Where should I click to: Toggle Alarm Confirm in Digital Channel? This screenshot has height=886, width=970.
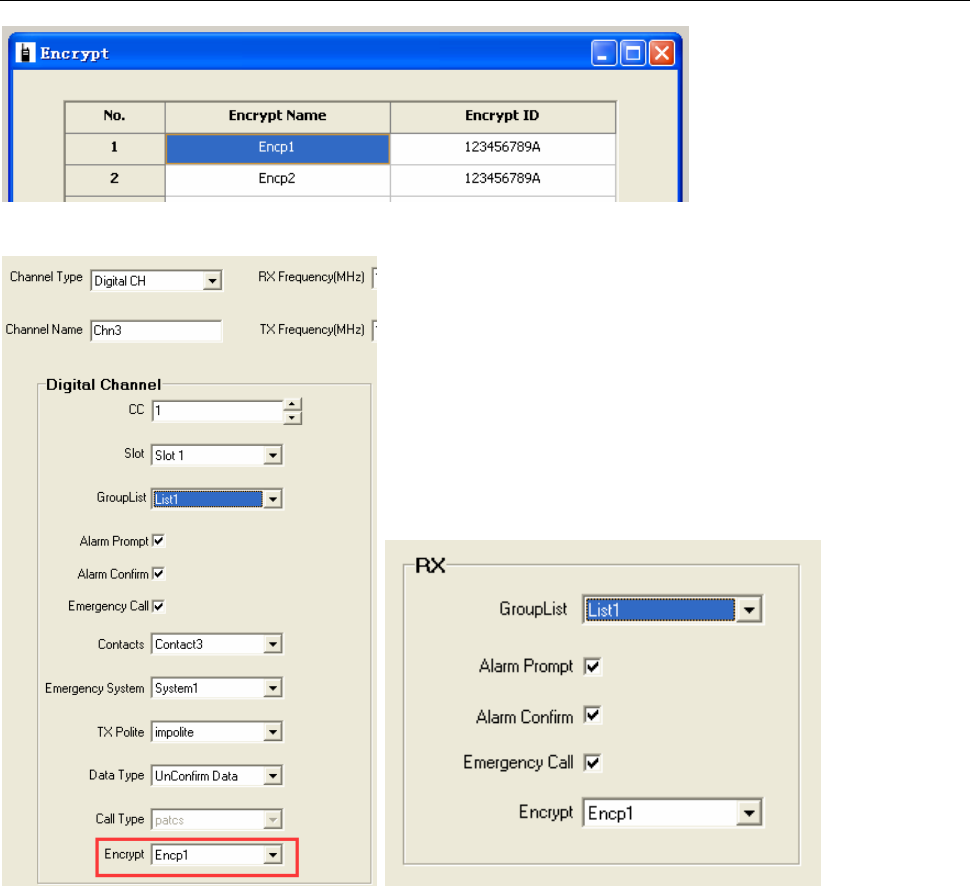point(158,574)
